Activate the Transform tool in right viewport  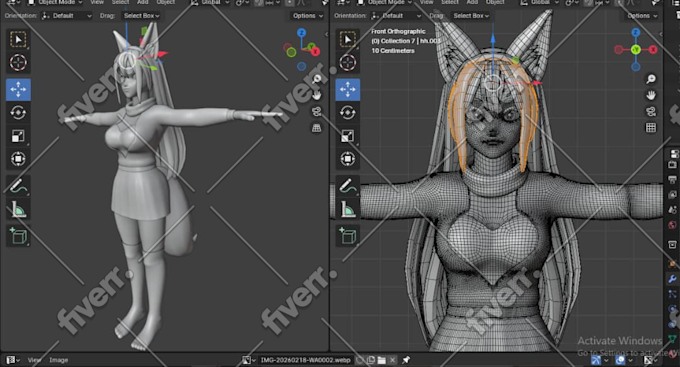click(x=347, y=159)
